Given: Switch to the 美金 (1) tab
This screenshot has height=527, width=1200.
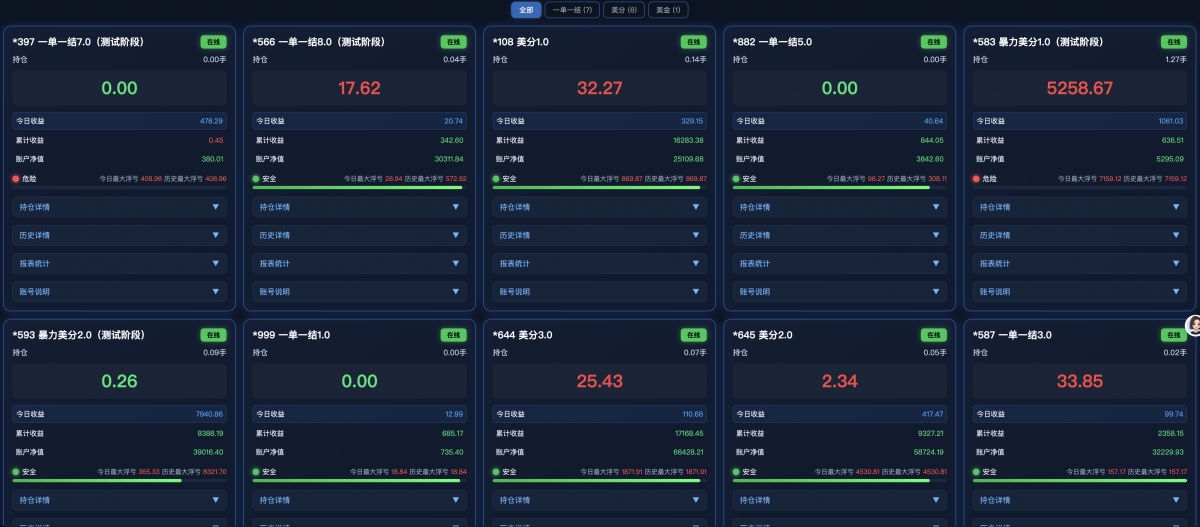Looking at the screenshot, I should click(668, 10).
